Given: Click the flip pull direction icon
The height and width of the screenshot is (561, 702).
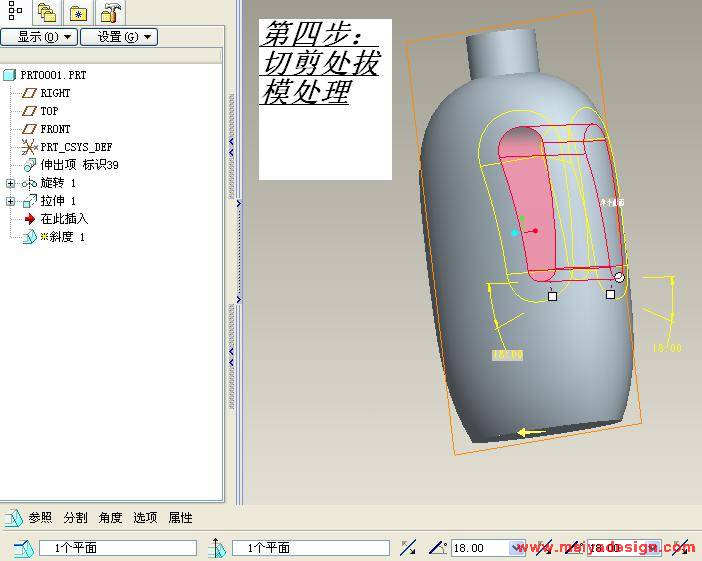Looking at the screenshot, I should click(x=407, y=548).
